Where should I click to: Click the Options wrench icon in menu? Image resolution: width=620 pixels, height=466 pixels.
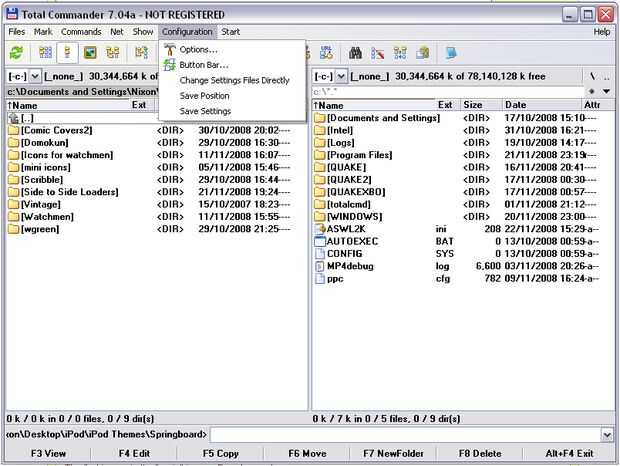click(x=170, y=49)
